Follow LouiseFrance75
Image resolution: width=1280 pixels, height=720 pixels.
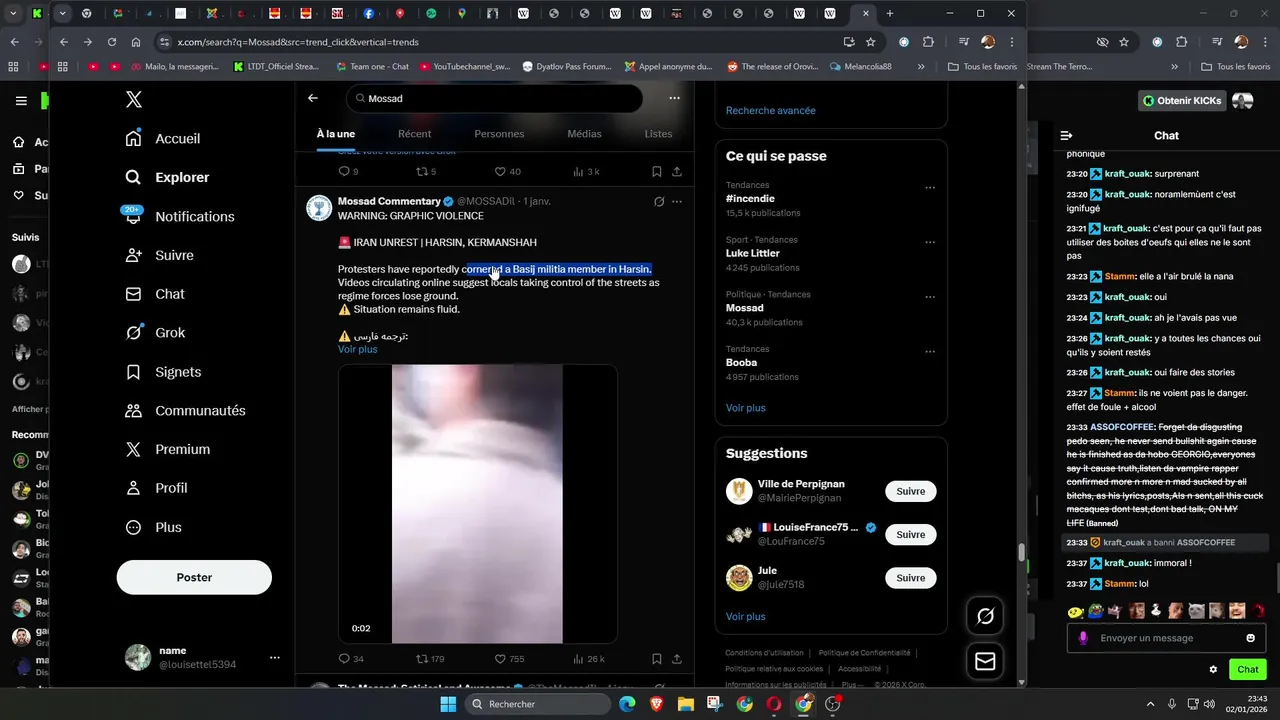911,534
